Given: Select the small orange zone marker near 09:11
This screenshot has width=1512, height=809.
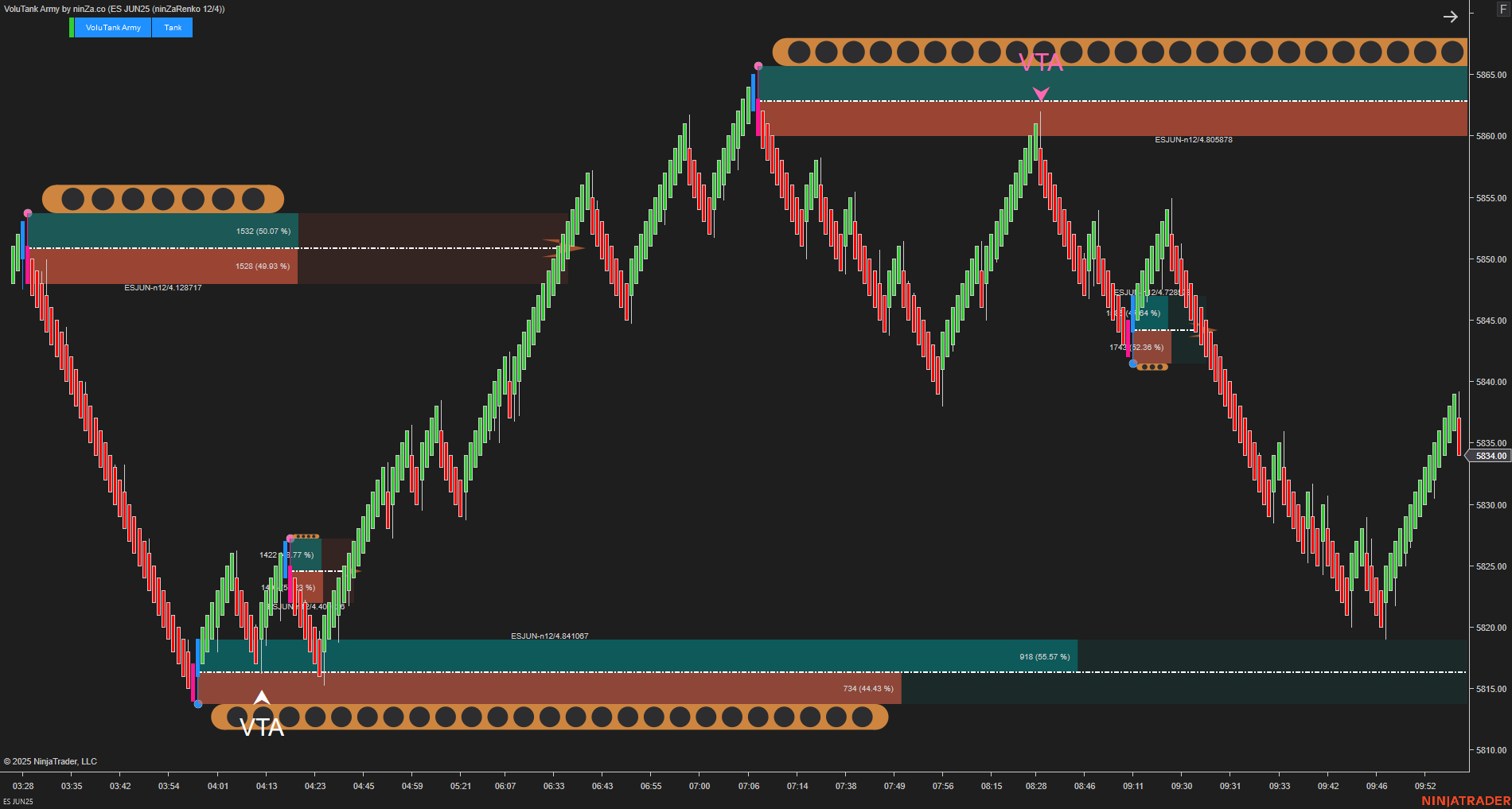Looking at the screenshot, I should coord(1152,366).
